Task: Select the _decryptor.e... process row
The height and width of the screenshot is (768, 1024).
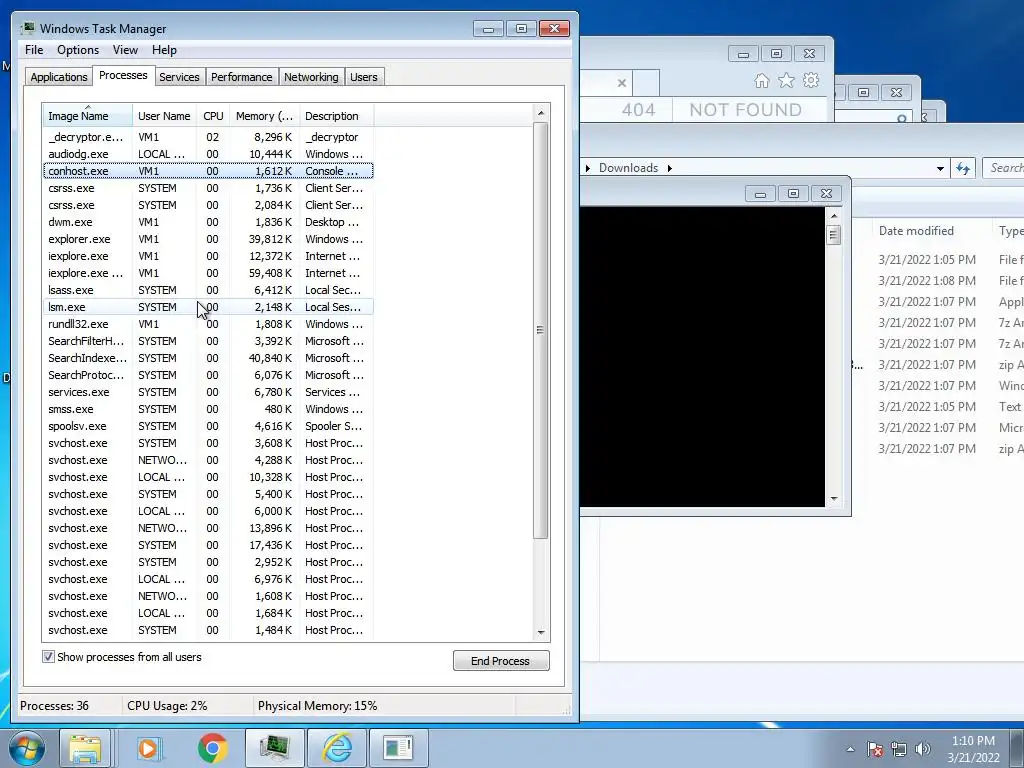Action: [208, 137]
